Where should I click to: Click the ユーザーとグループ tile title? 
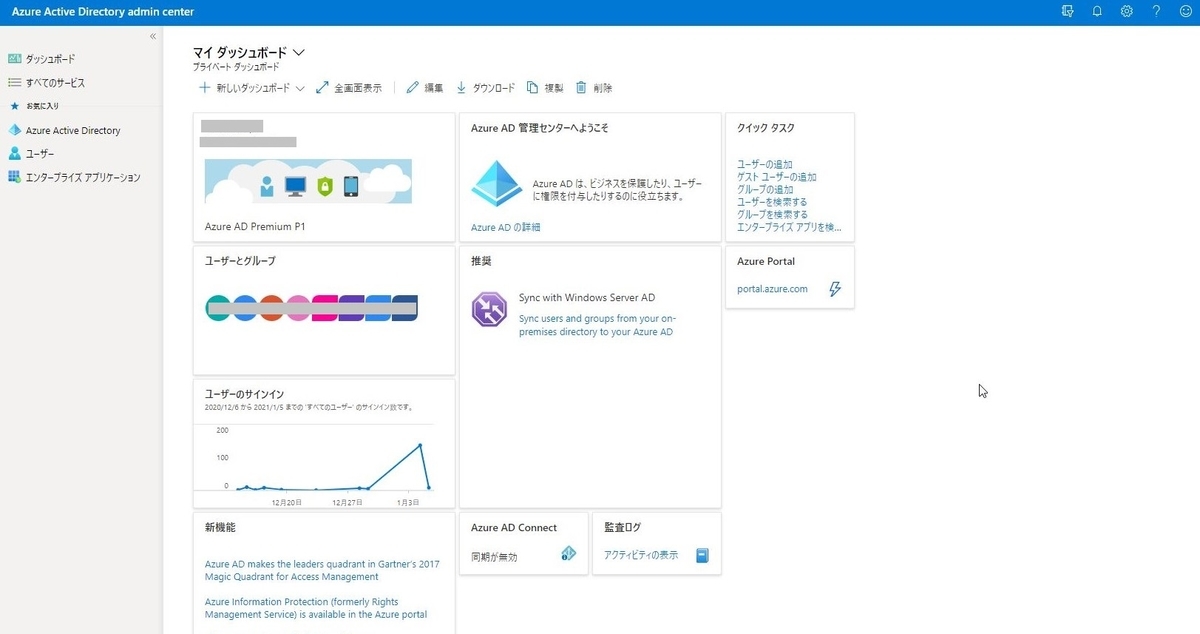[240, 260]
